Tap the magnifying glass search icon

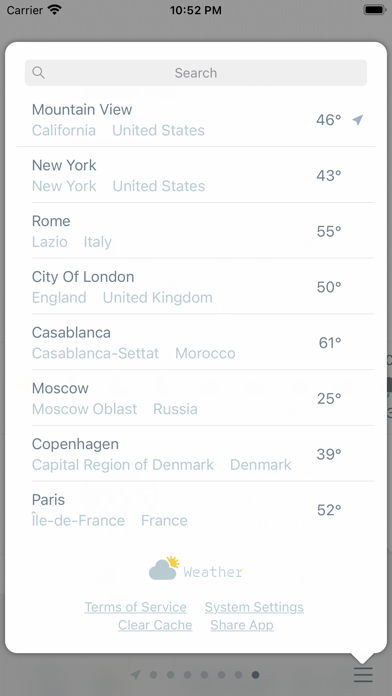39,73
